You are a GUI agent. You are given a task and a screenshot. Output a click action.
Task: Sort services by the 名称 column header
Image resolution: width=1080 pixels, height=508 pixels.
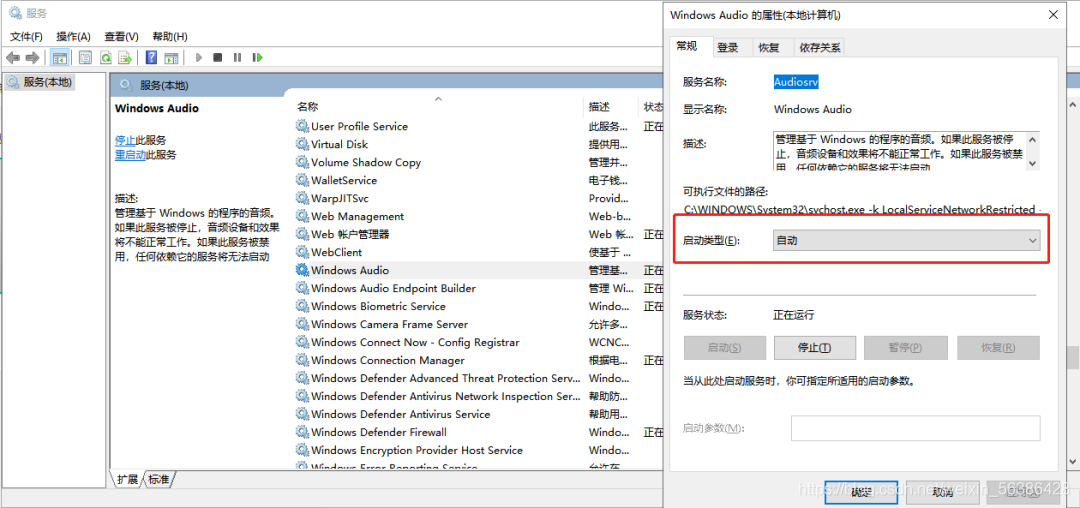click(x=308, y=107)
